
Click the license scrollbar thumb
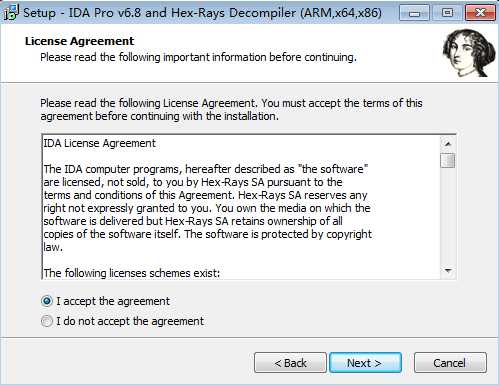pos(448,160)
